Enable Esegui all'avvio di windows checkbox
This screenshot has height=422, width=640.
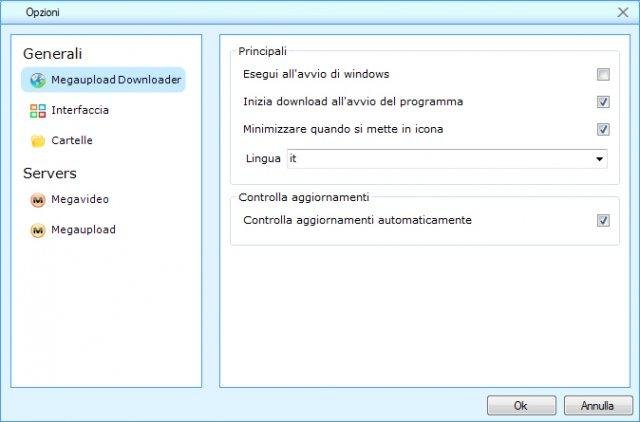tap(603, 75)
